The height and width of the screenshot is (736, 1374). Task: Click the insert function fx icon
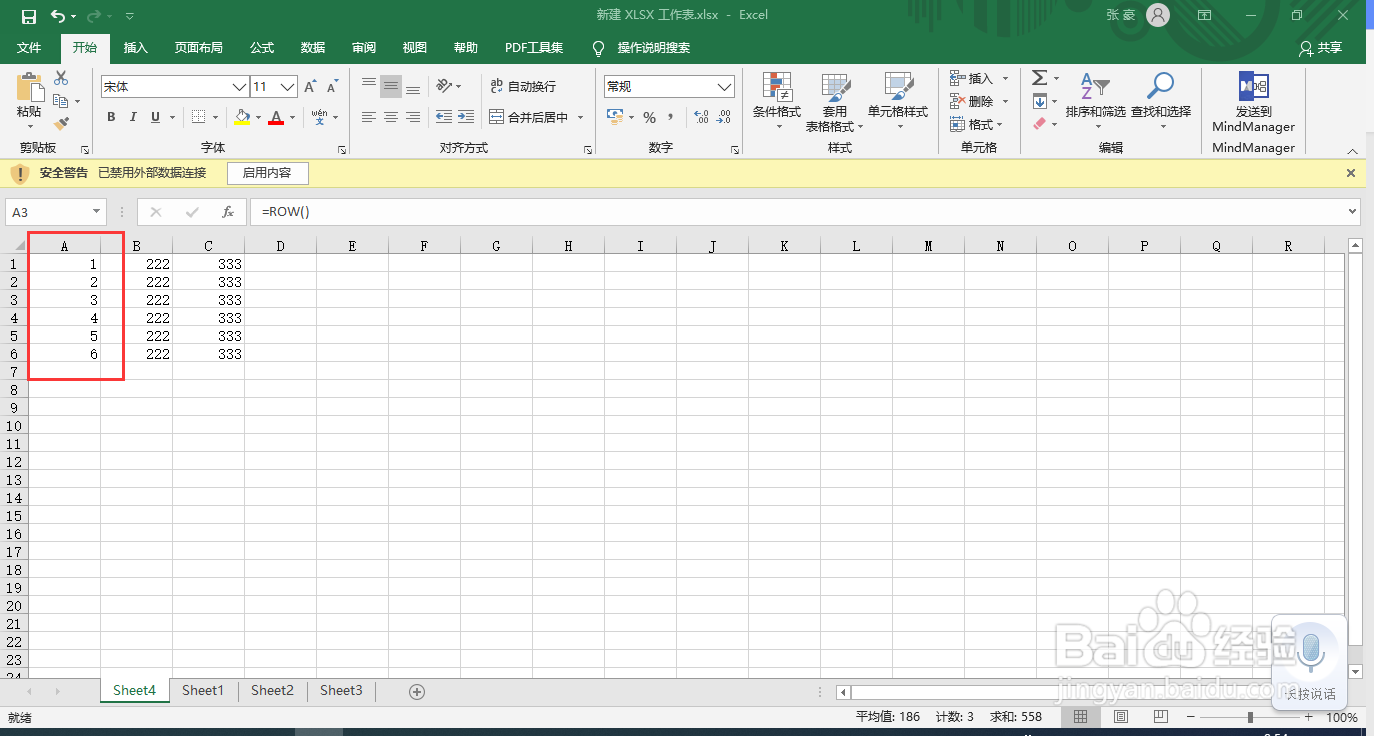click(228, 212)
